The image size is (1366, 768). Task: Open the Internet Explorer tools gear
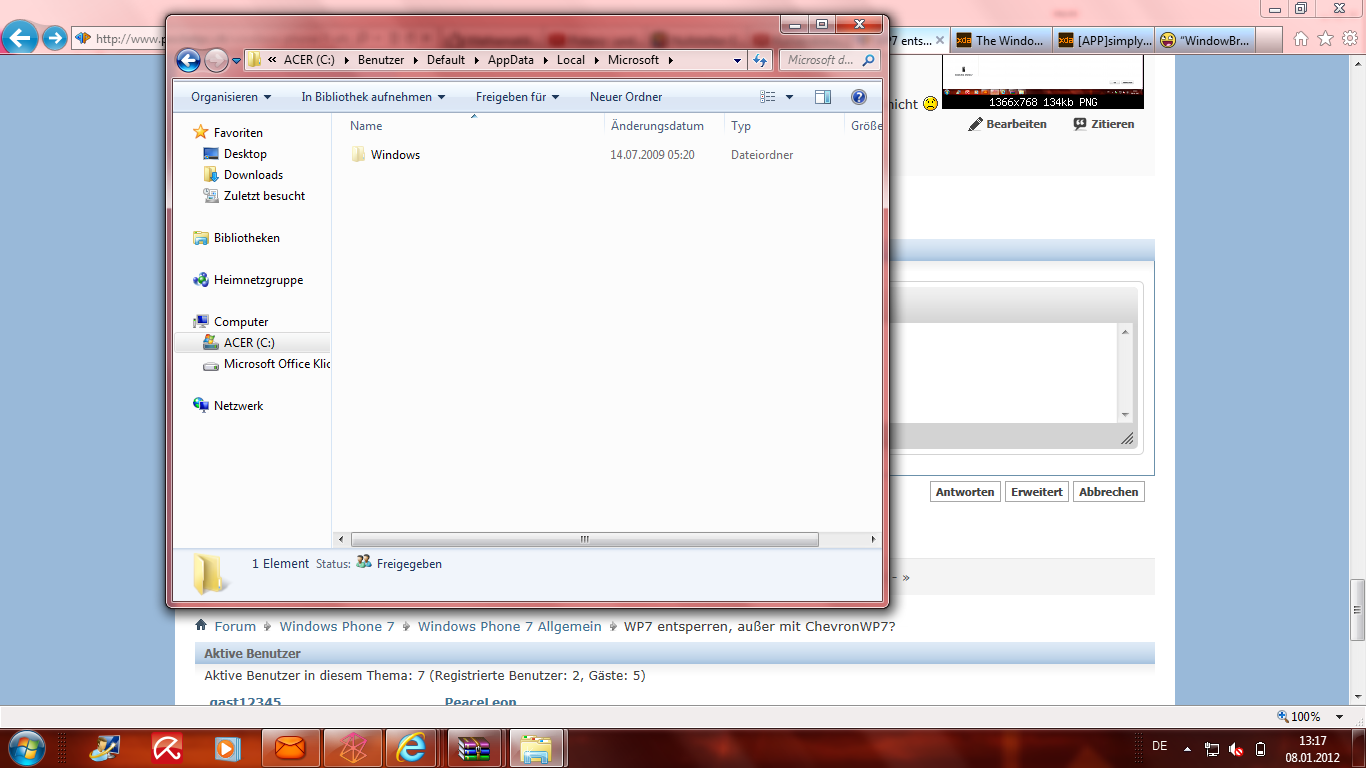coord(1350,39)
